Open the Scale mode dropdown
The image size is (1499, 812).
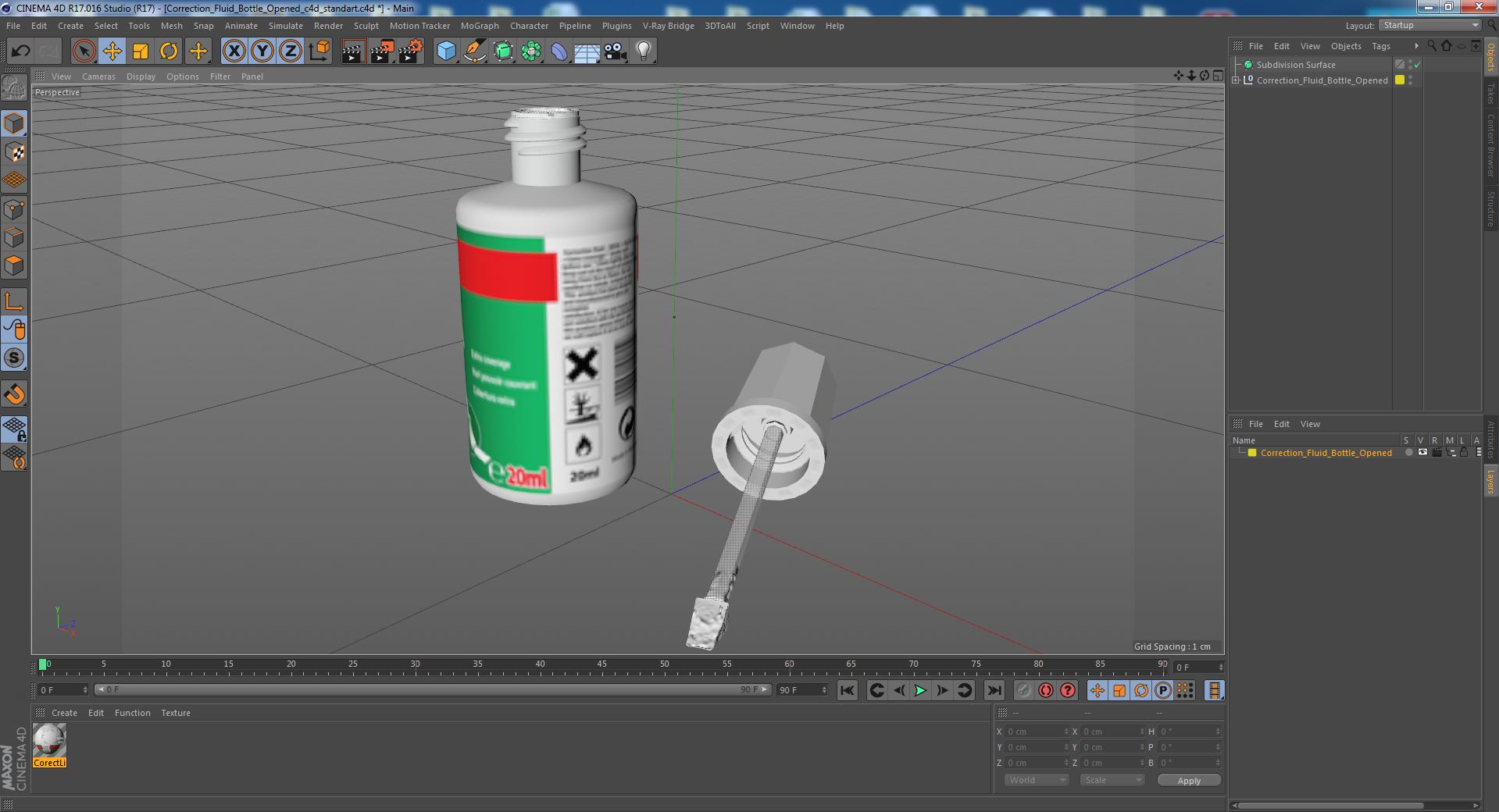[1112, 780]
